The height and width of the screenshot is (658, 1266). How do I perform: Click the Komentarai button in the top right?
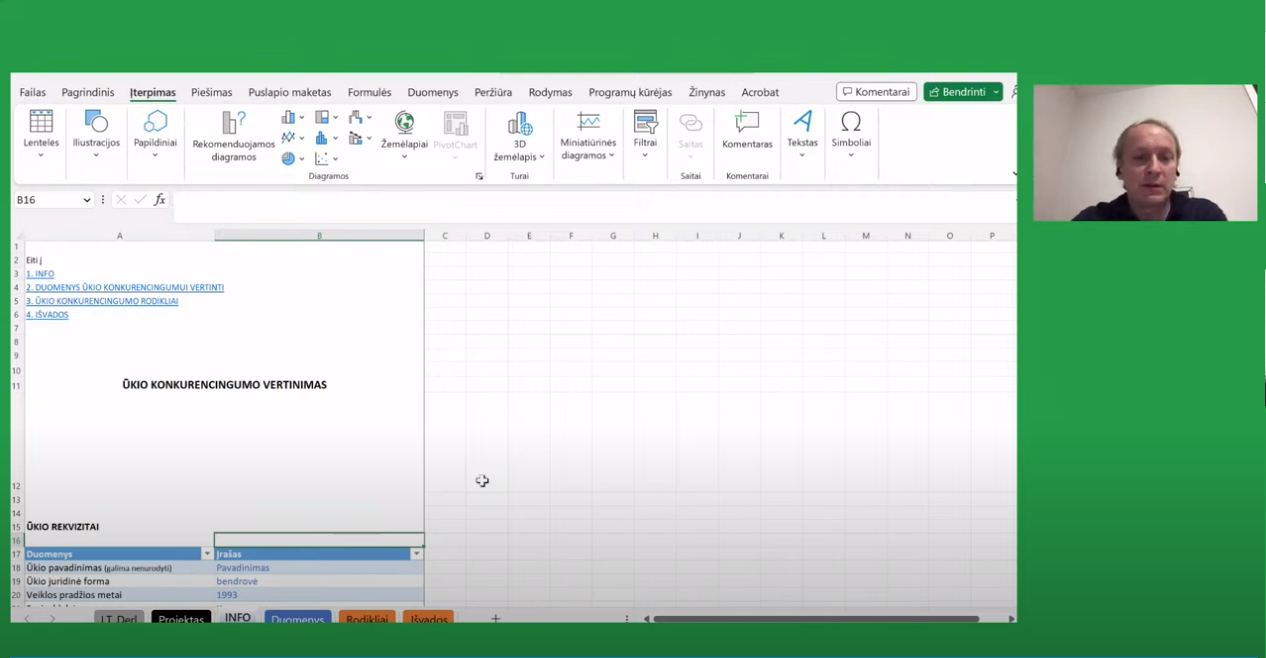(x=876, y=92)
